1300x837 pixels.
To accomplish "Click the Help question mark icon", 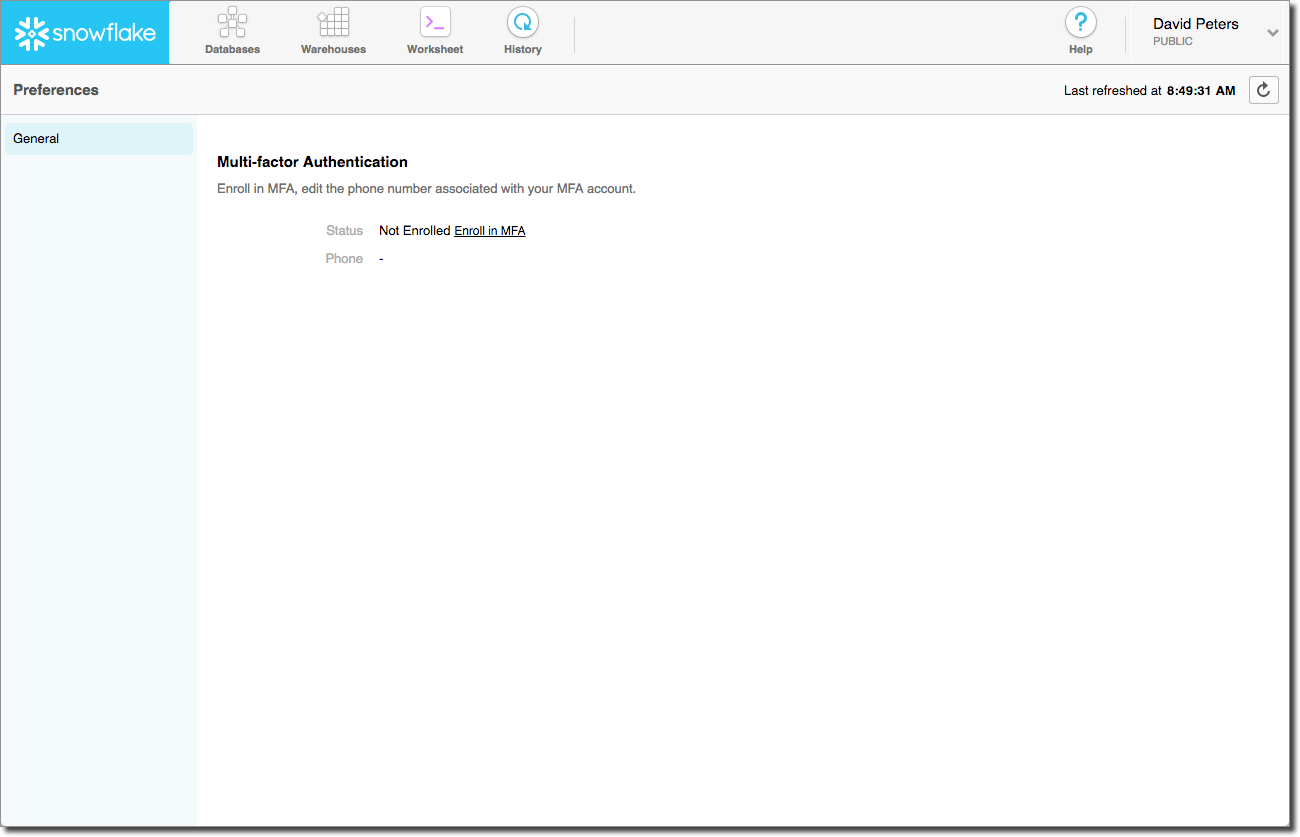I will (1080, 22).
